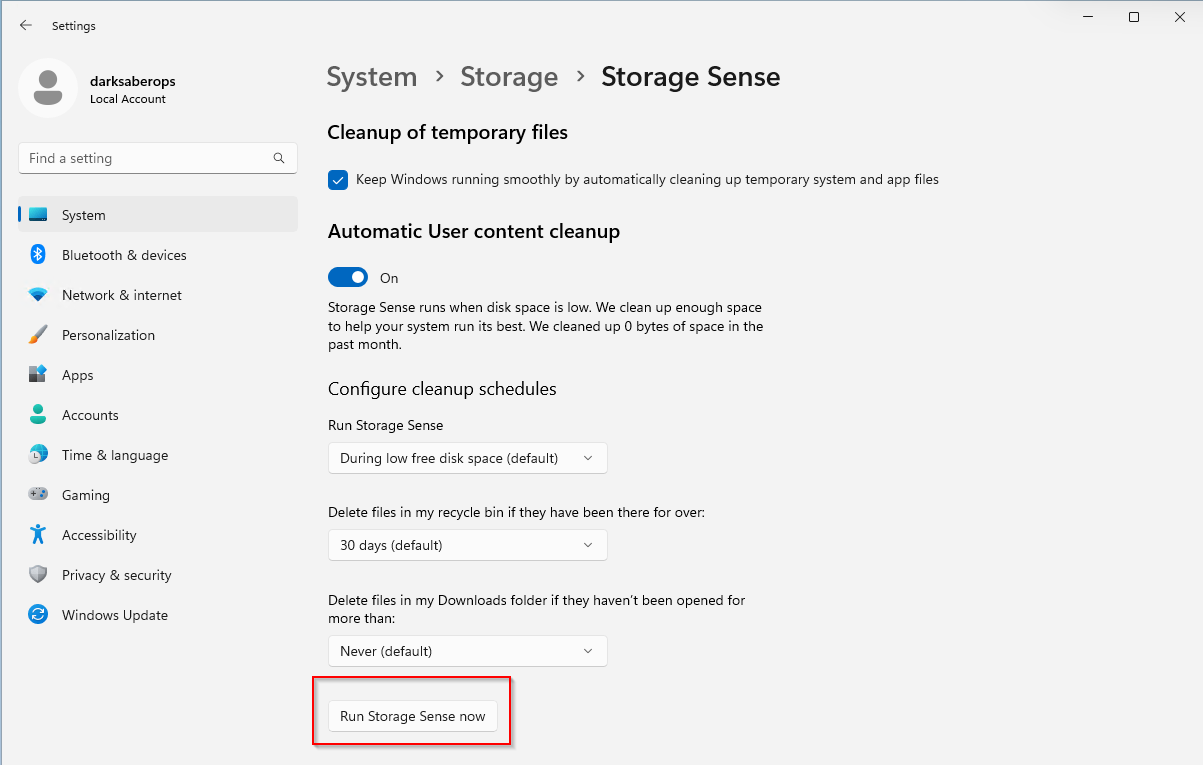Click the Personalization brush icon
This screenshot has width=1203, height=765.
[37, 335]
